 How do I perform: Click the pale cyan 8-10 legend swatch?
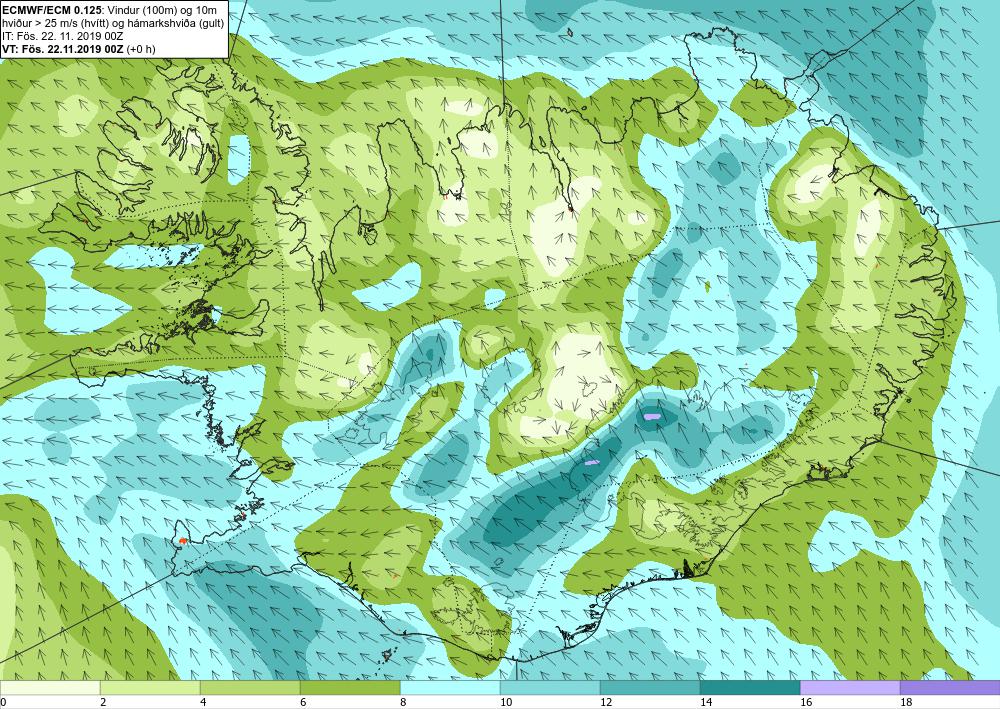click(450, 687)
